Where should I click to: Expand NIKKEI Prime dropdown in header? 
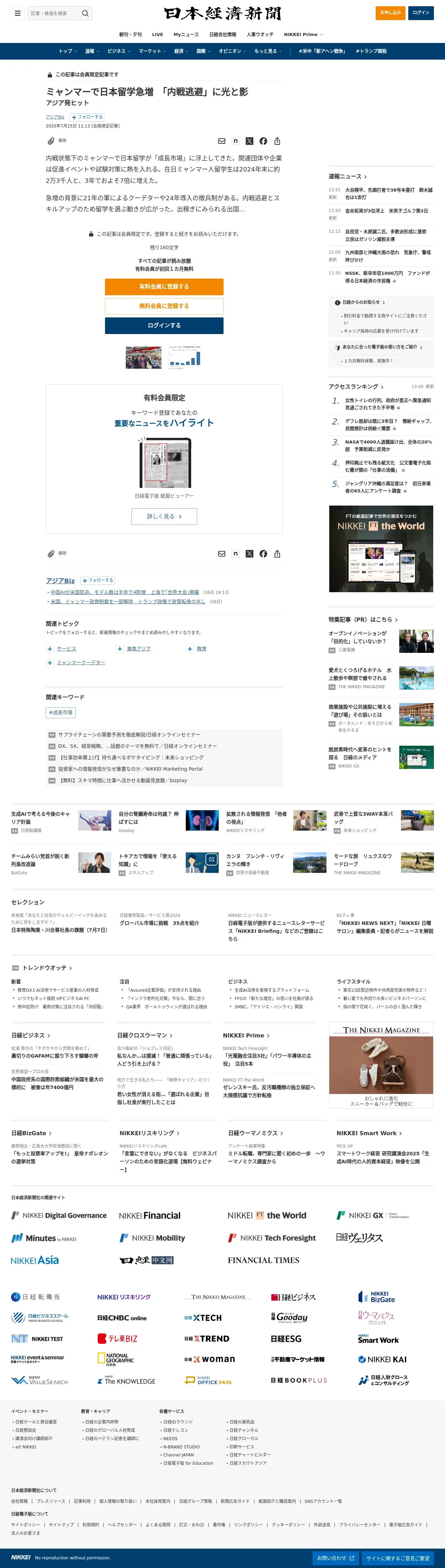[303, 35]
